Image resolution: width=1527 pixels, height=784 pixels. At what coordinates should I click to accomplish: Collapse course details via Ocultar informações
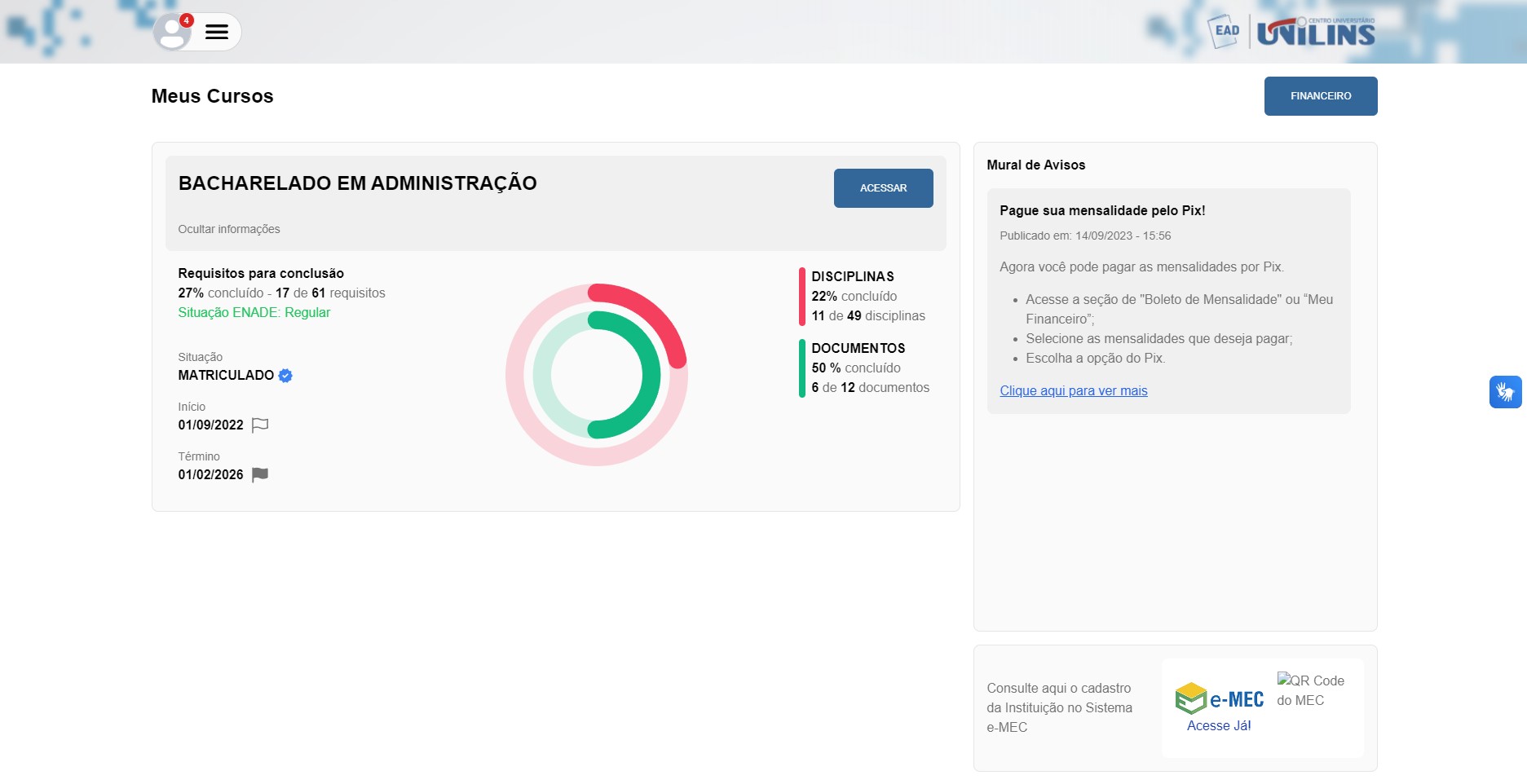point(228,229)
